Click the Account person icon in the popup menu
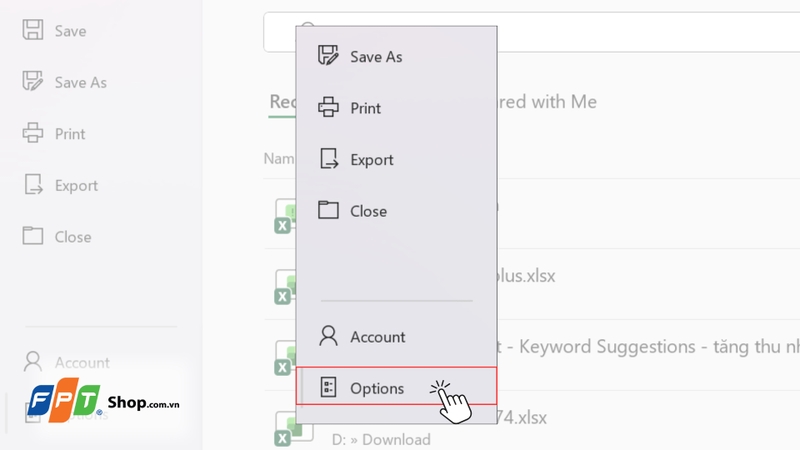Screen dimensions: 800x450 (328, 337)
